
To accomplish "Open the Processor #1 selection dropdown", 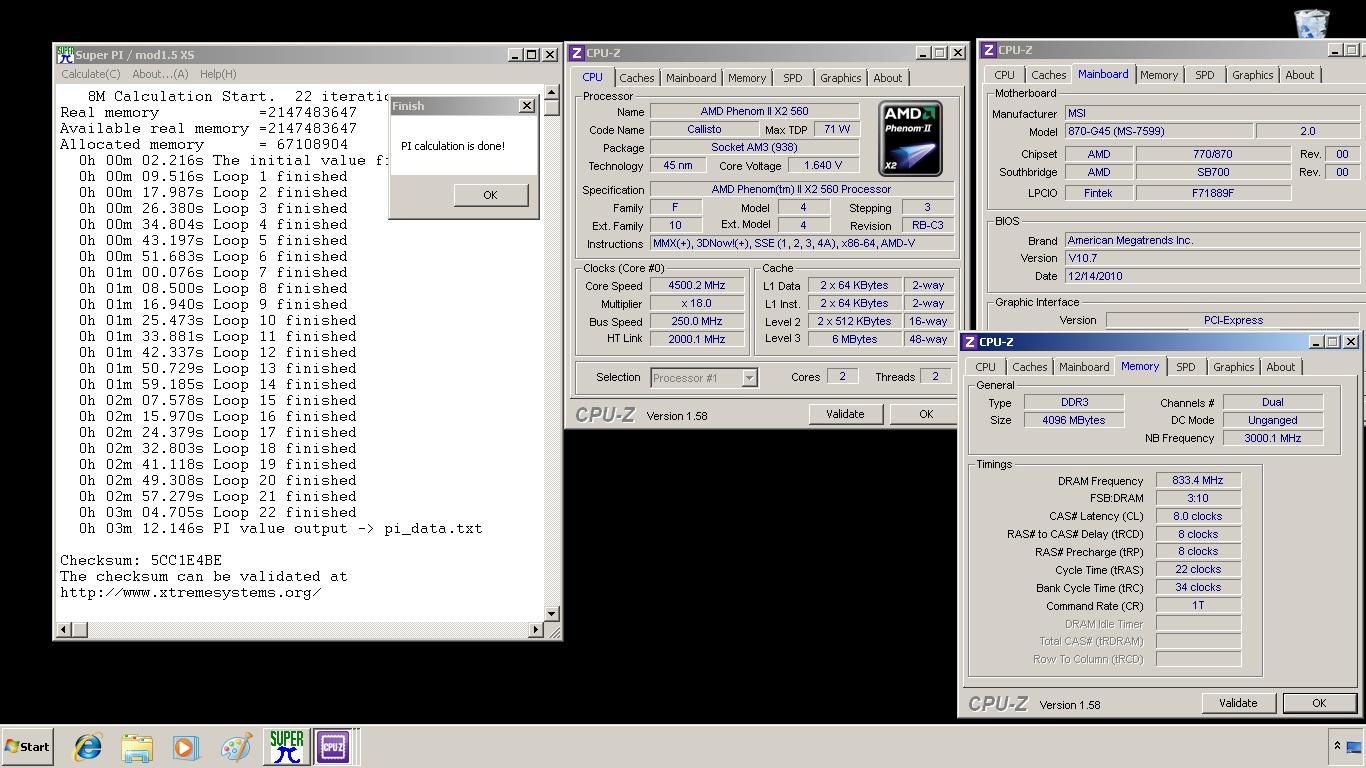I will point(749,377).
